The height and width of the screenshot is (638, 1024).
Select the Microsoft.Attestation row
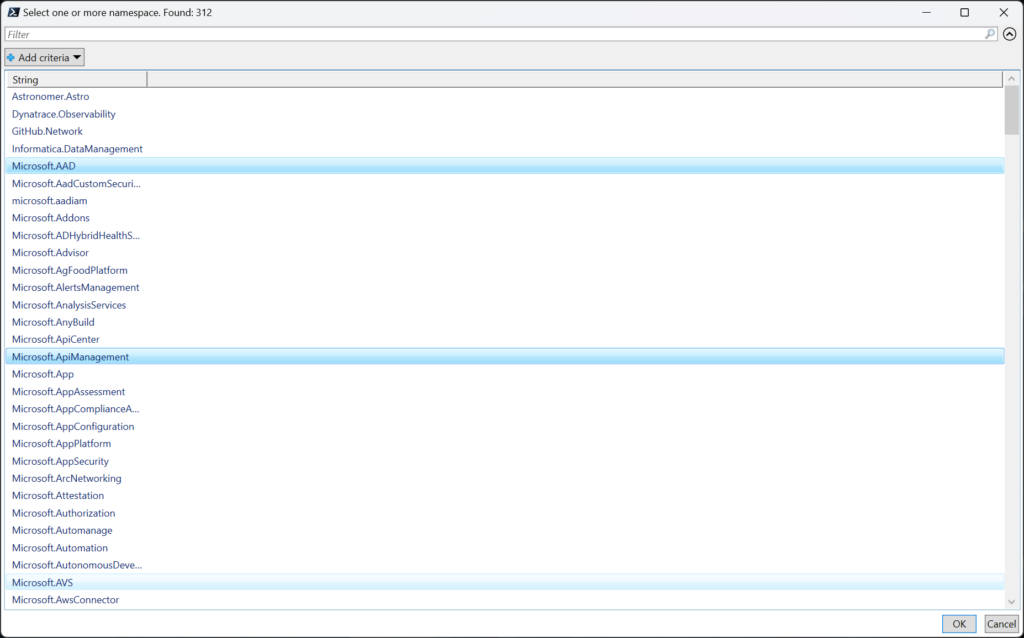(505, 496)
